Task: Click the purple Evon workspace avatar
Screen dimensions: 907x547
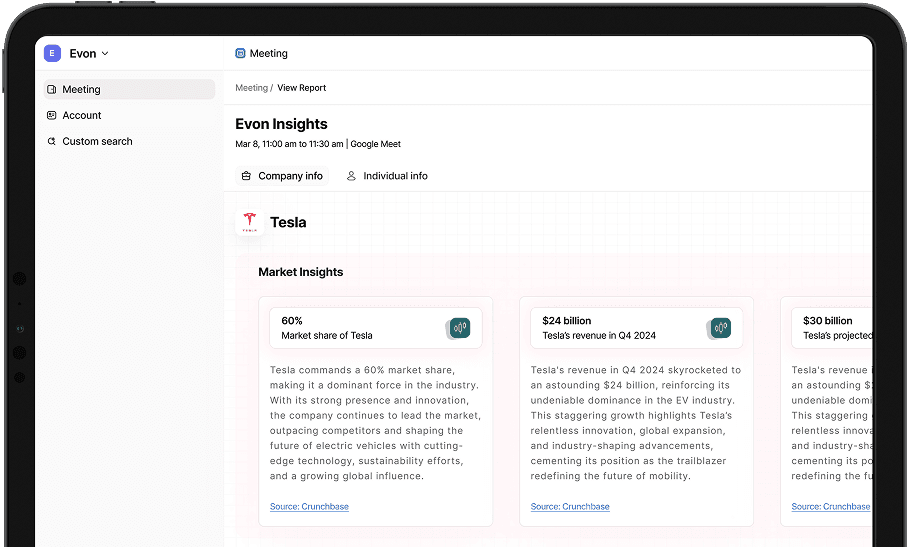Action: [52, 53]
